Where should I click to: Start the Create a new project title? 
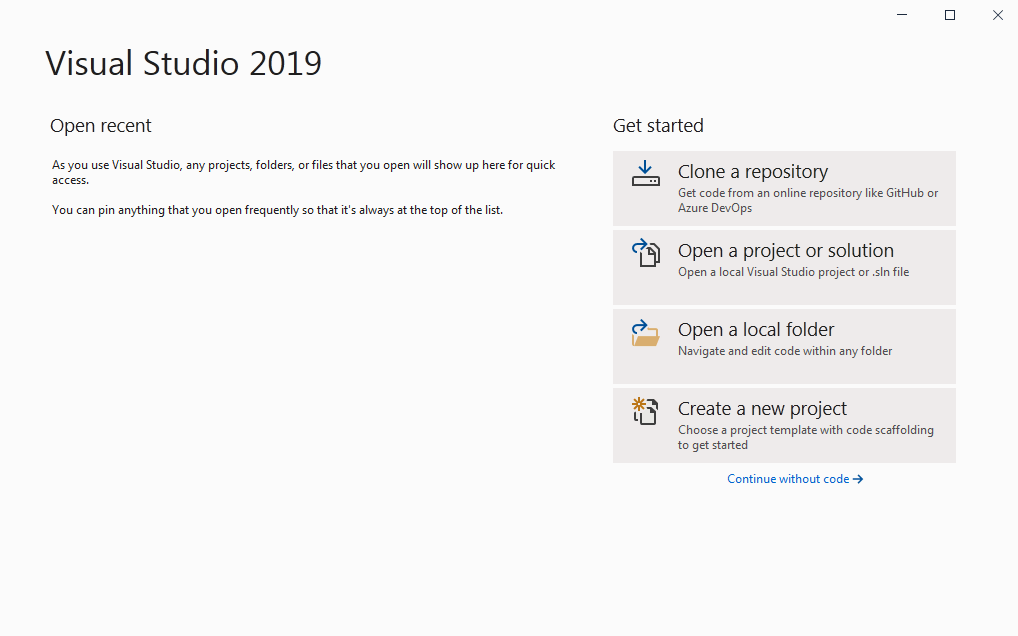pos(762,409)
